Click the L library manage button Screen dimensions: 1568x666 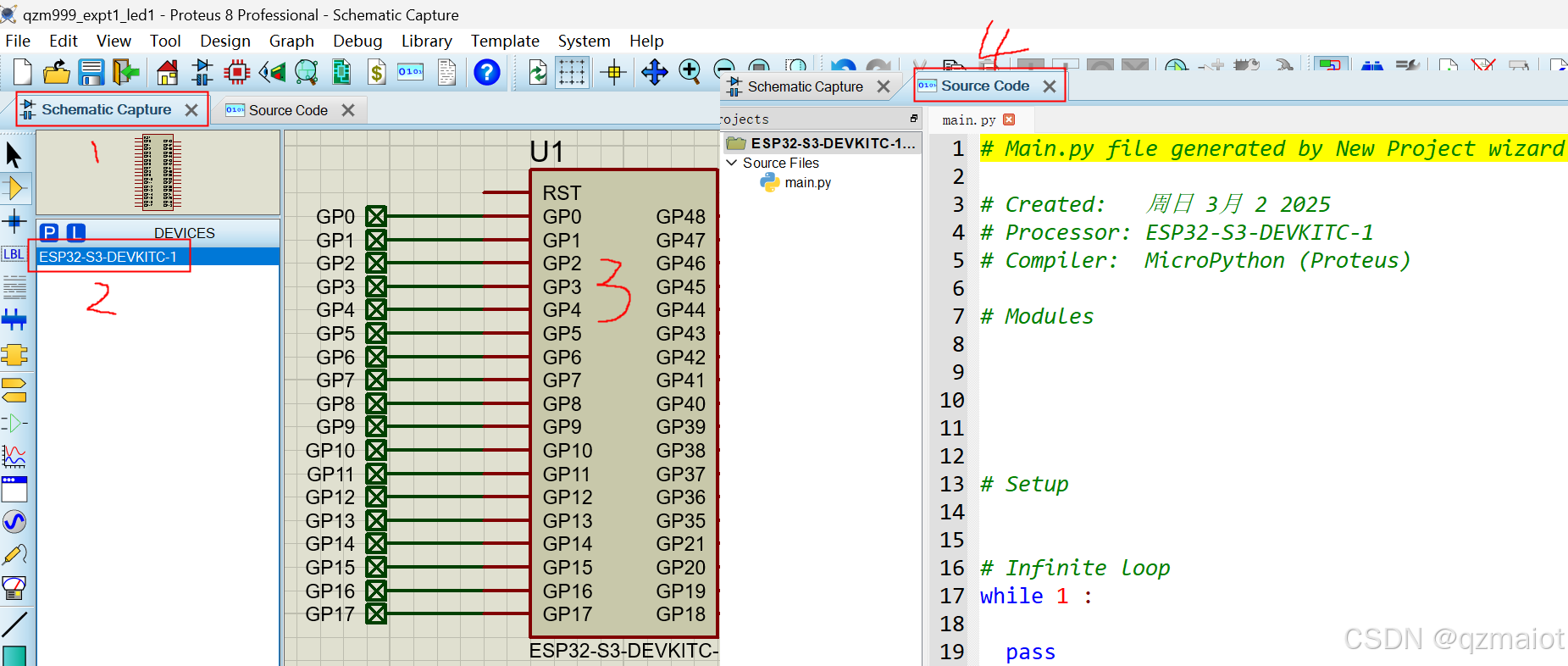point(76,233)
